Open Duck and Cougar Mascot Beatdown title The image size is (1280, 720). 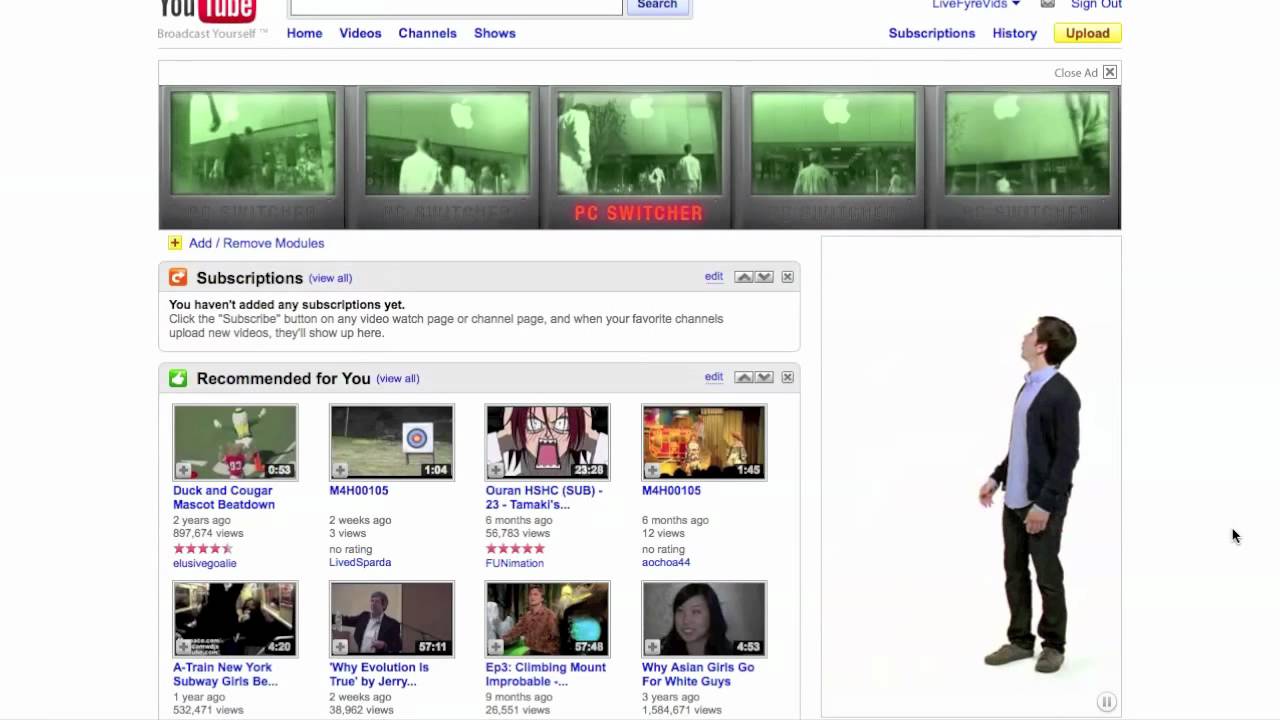224,498
